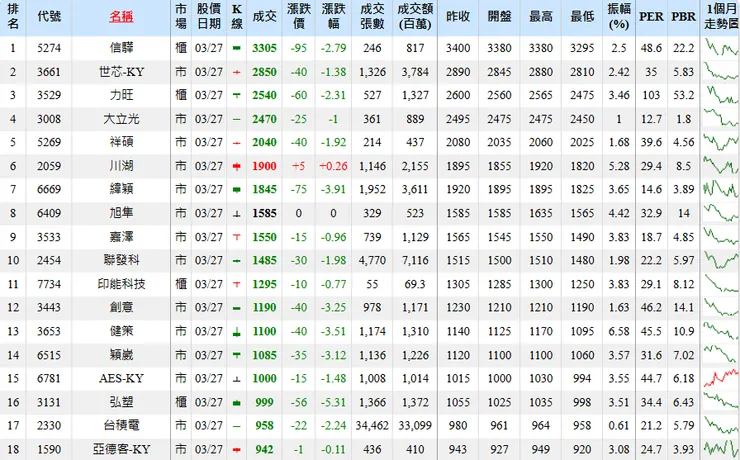Sort by the 股價日期 column header

tap(209, 16)
